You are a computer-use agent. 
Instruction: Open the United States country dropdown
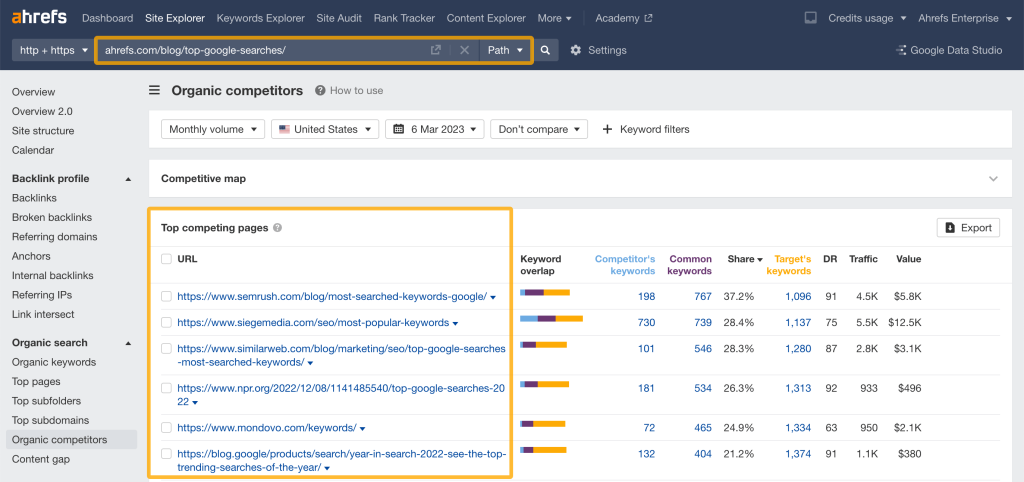coord(326,129)
